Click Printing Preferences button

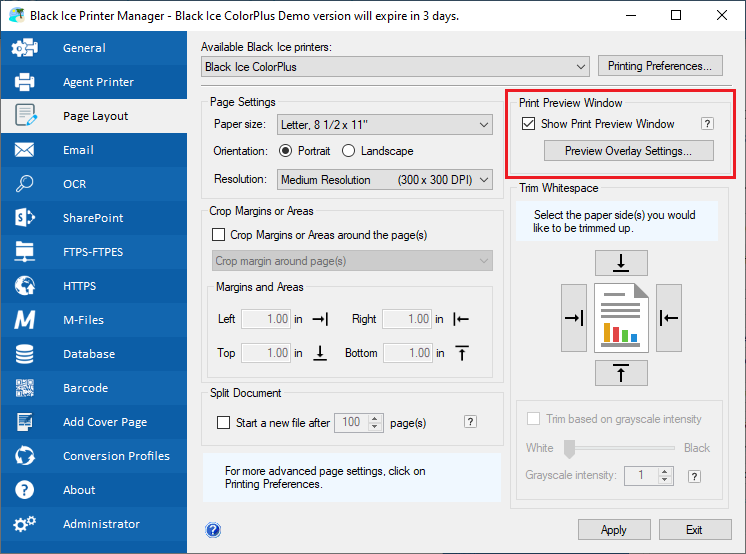point(660,66)
